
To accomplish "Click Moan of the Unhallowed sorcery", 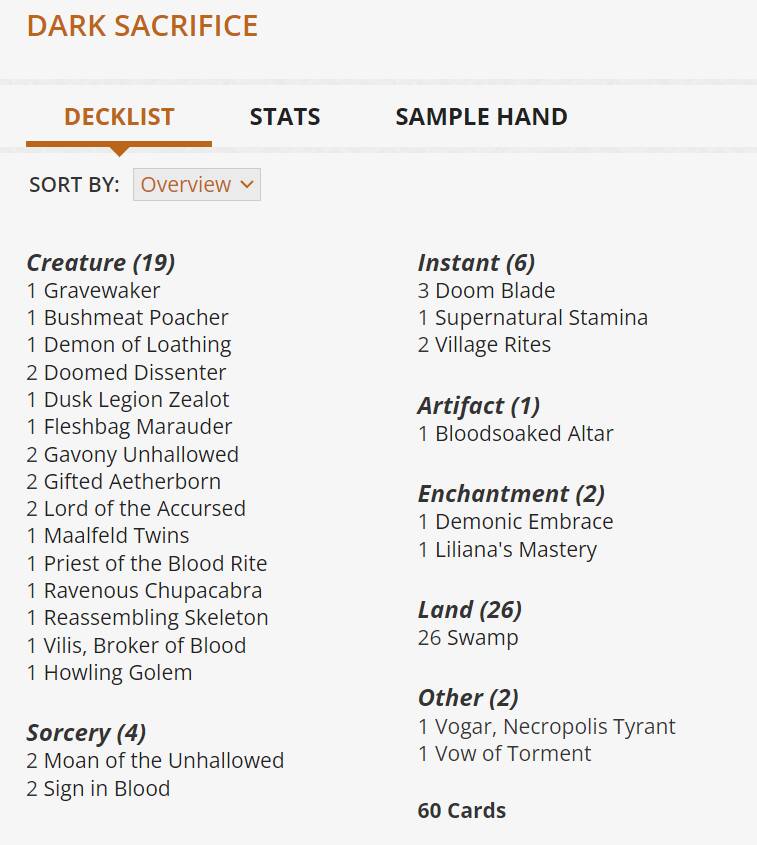I will click(x=164, y=760).
